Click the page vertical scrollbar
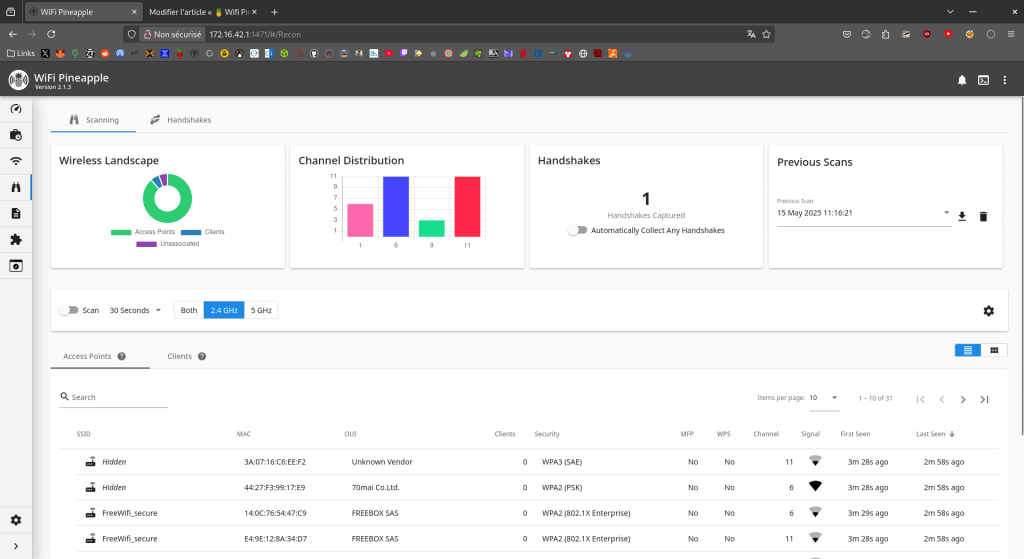Viewport: 1024px width, 559px height. click(x=1021, y=266)
